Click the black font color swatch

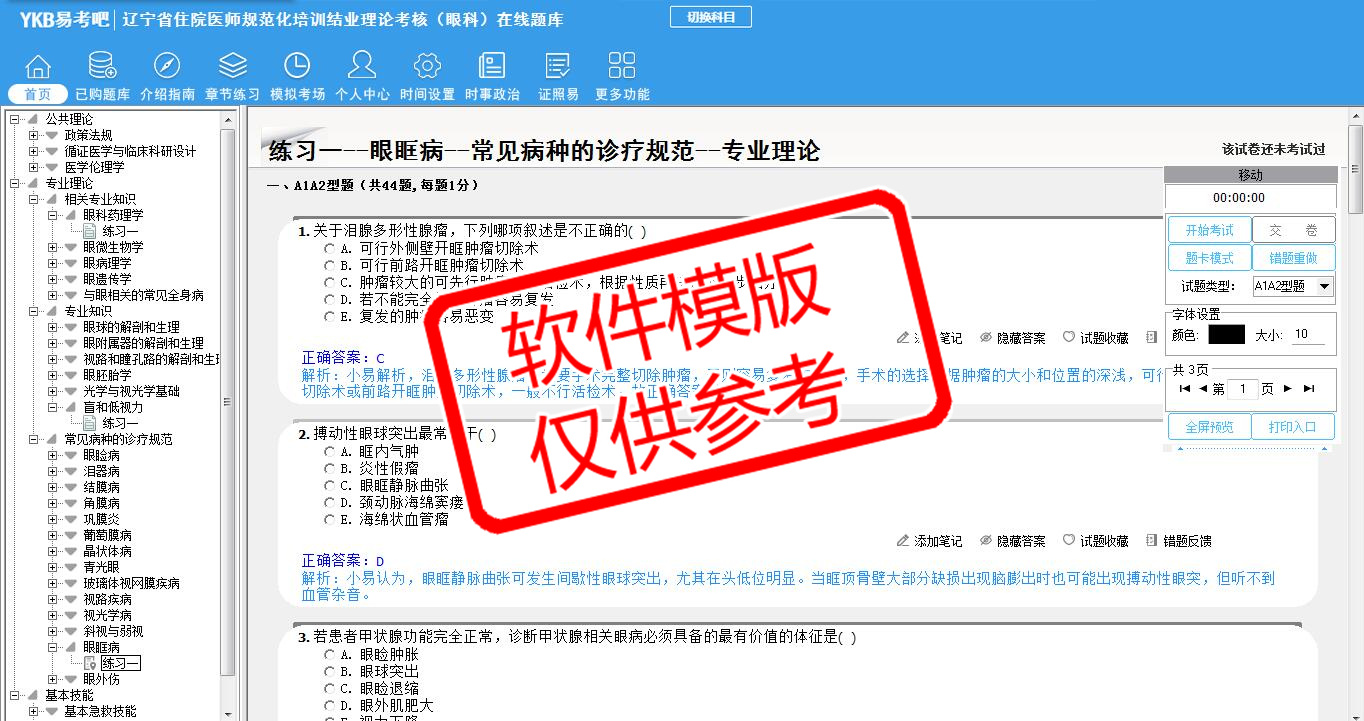coord(1226,335)
